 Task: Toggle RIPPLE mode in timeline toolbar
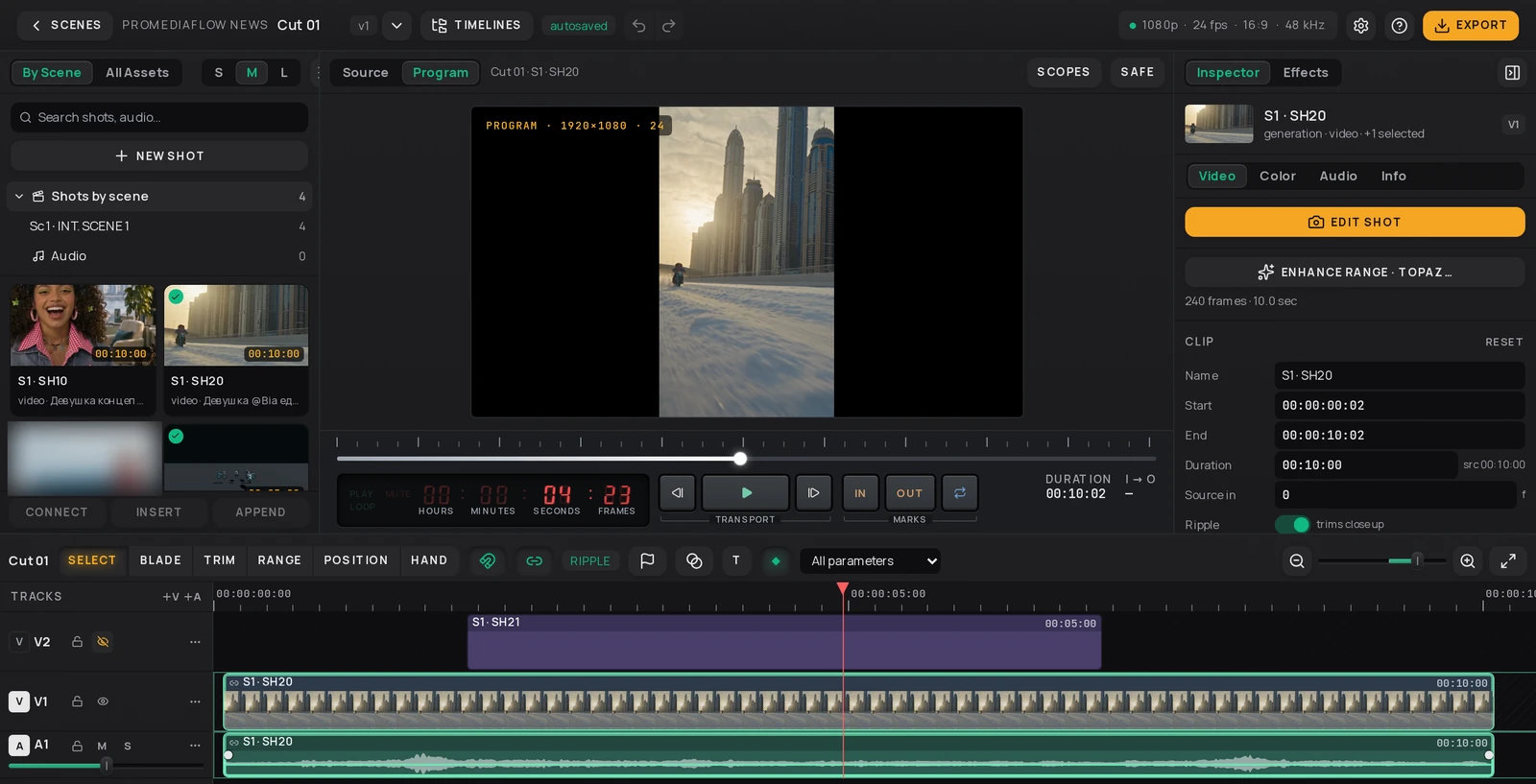click(589, 560)
